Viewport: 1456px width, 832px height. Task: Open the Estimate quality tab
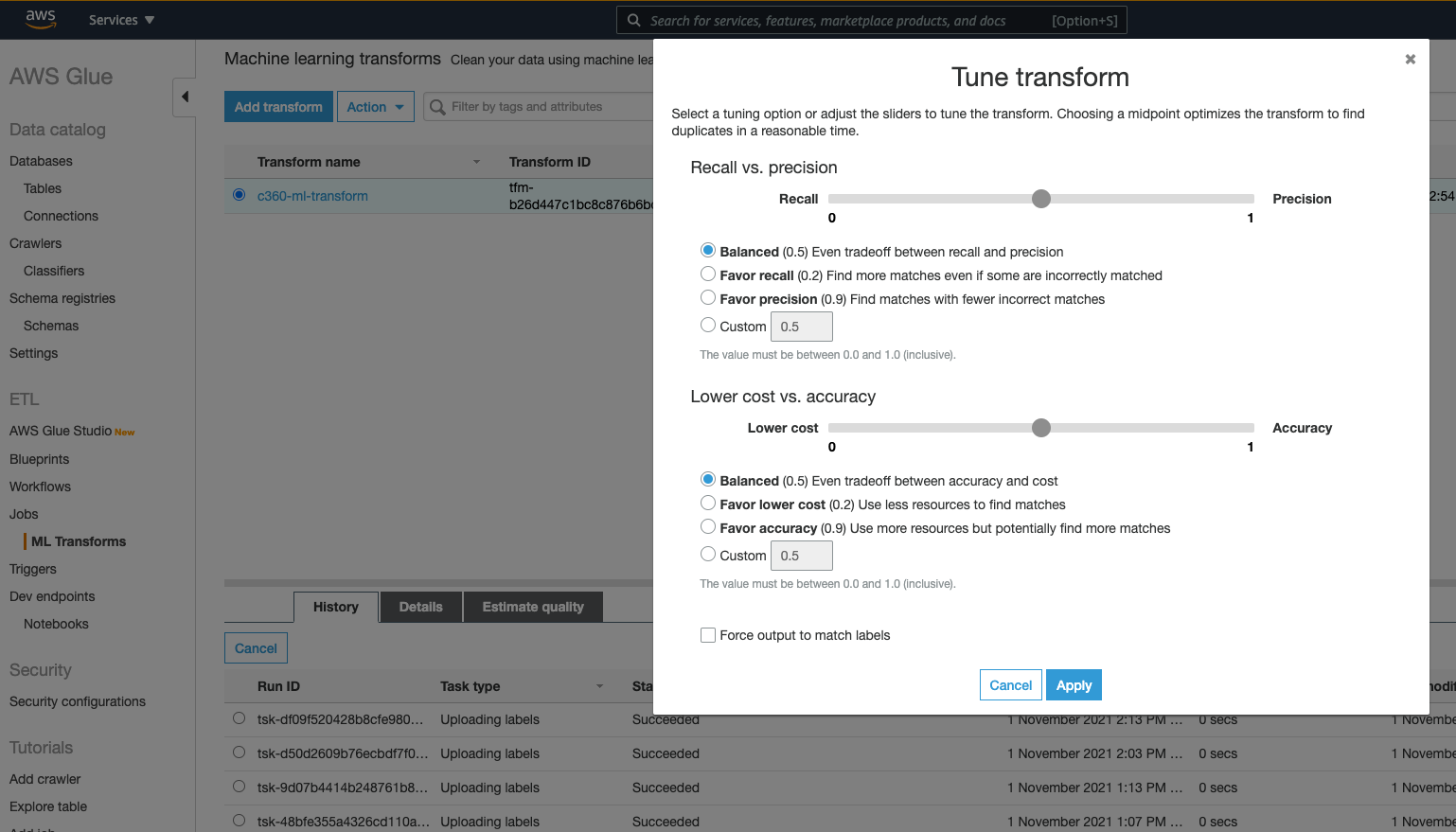532,607
